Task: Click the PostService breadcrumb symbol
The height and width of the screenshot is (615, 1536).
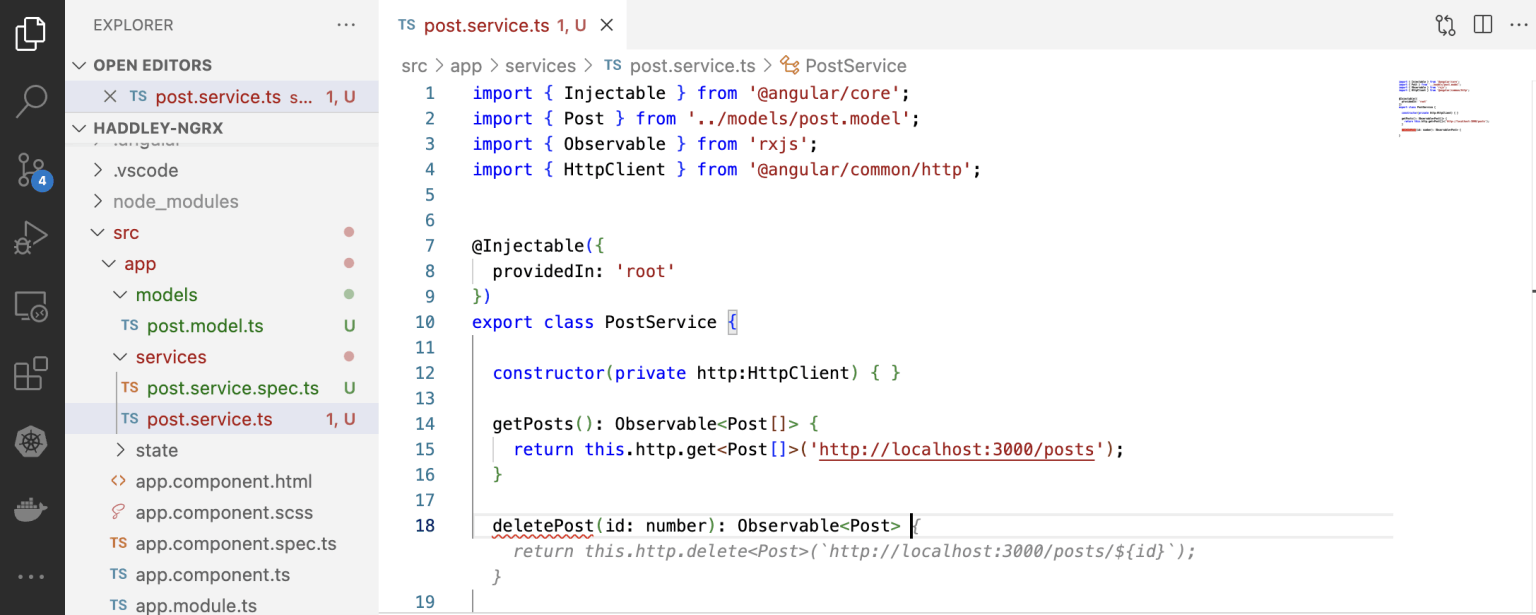Action: [x=855, y=66]
